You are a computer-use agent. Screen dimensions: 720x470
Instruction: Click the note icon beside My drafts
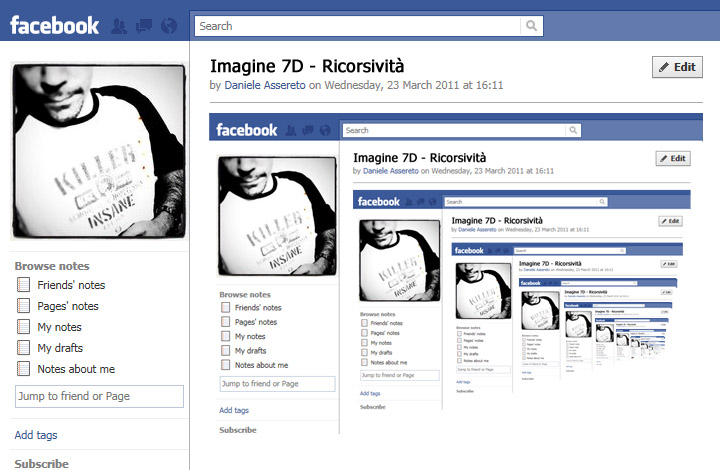point(23,348)
